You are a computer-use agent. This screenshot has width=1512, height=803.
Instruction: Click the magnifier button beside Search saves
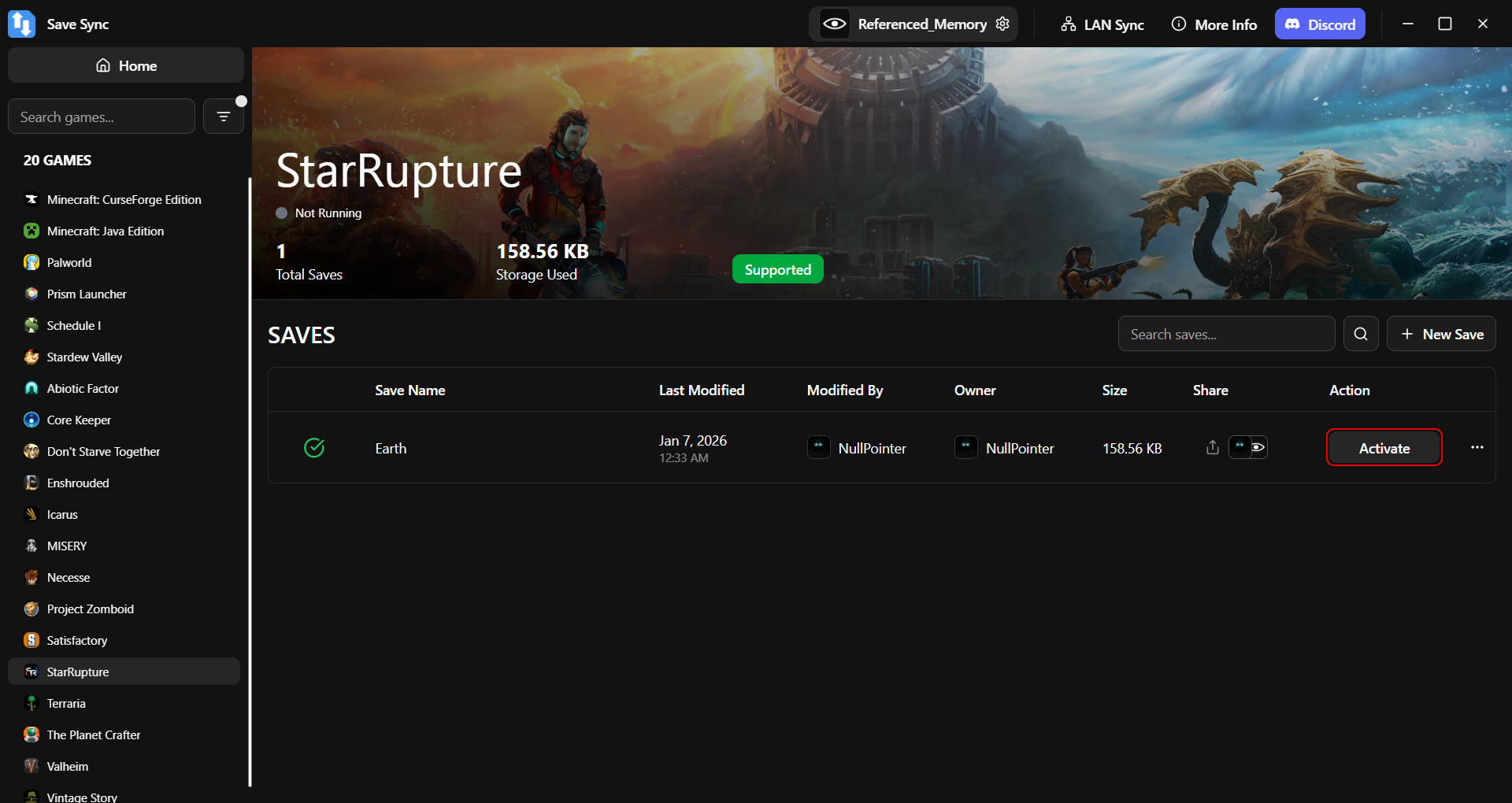[1361, 334]
